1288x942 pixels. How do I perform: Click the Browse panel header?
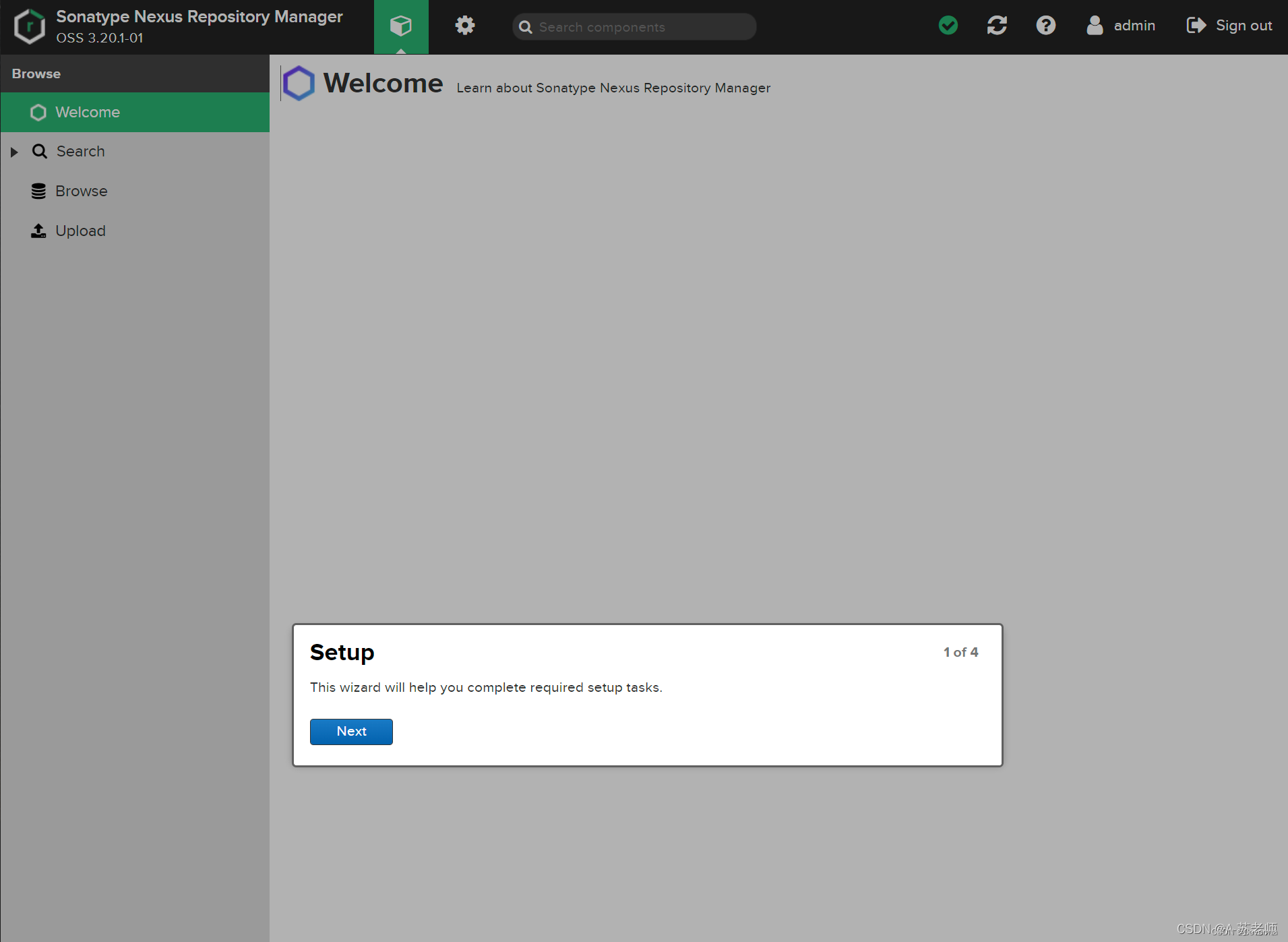(x=135, y=73)
